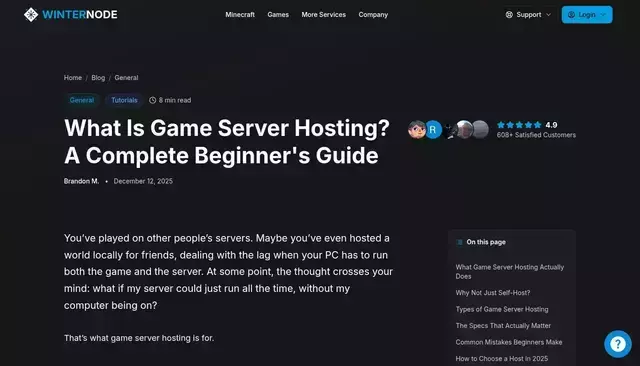
Task: Click the Support globe icon
Action: [509, 15]
